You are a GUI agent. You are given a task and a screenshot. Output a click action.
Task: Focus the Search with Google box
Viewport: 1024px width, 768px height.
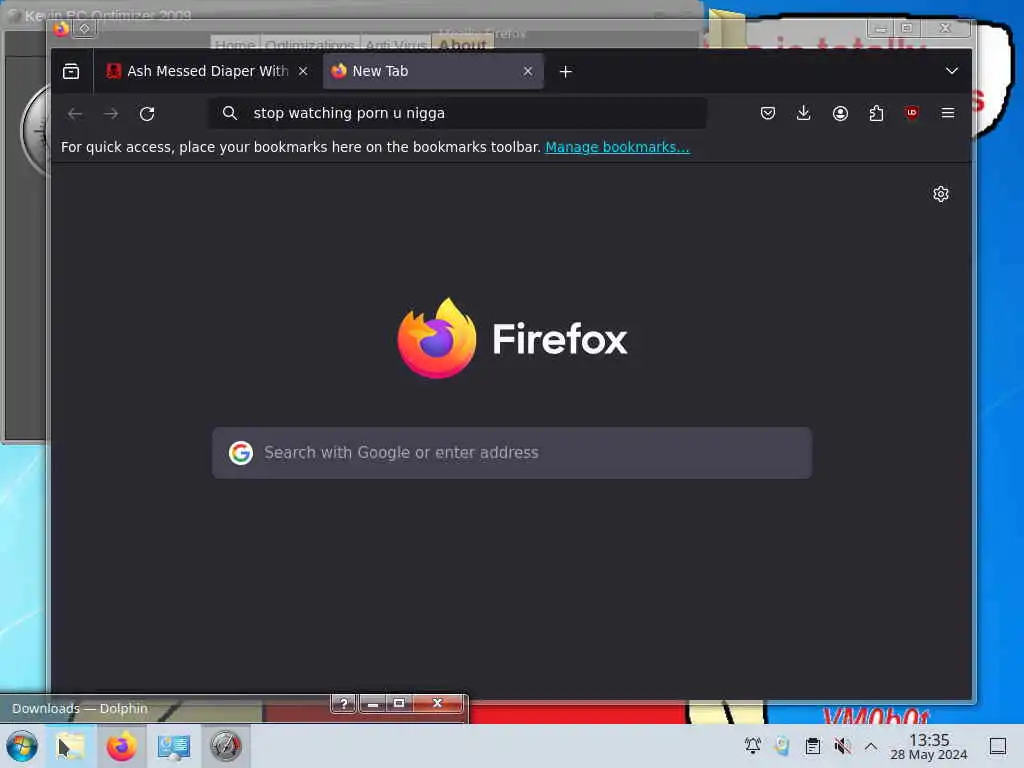512,453
